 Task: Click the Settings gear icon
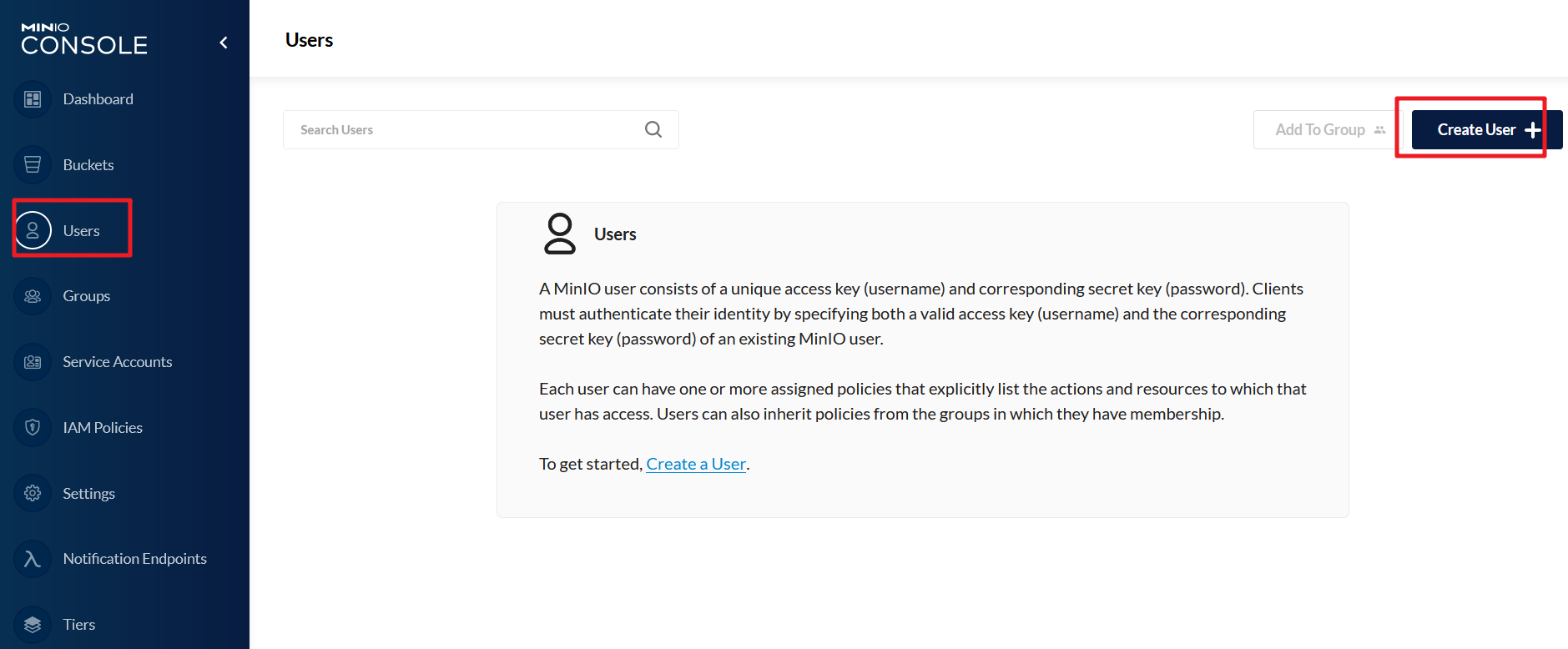(x=33, y=493)
